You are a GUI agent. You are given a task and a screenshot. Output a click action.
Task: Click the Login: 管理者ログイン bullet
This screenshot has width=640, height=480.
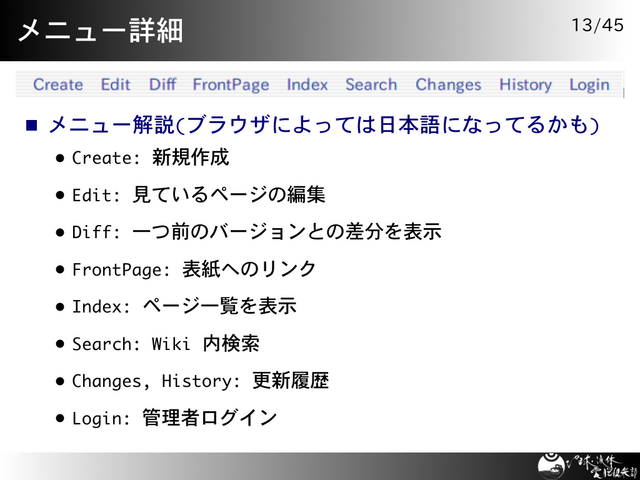click(x=174, y=418)
